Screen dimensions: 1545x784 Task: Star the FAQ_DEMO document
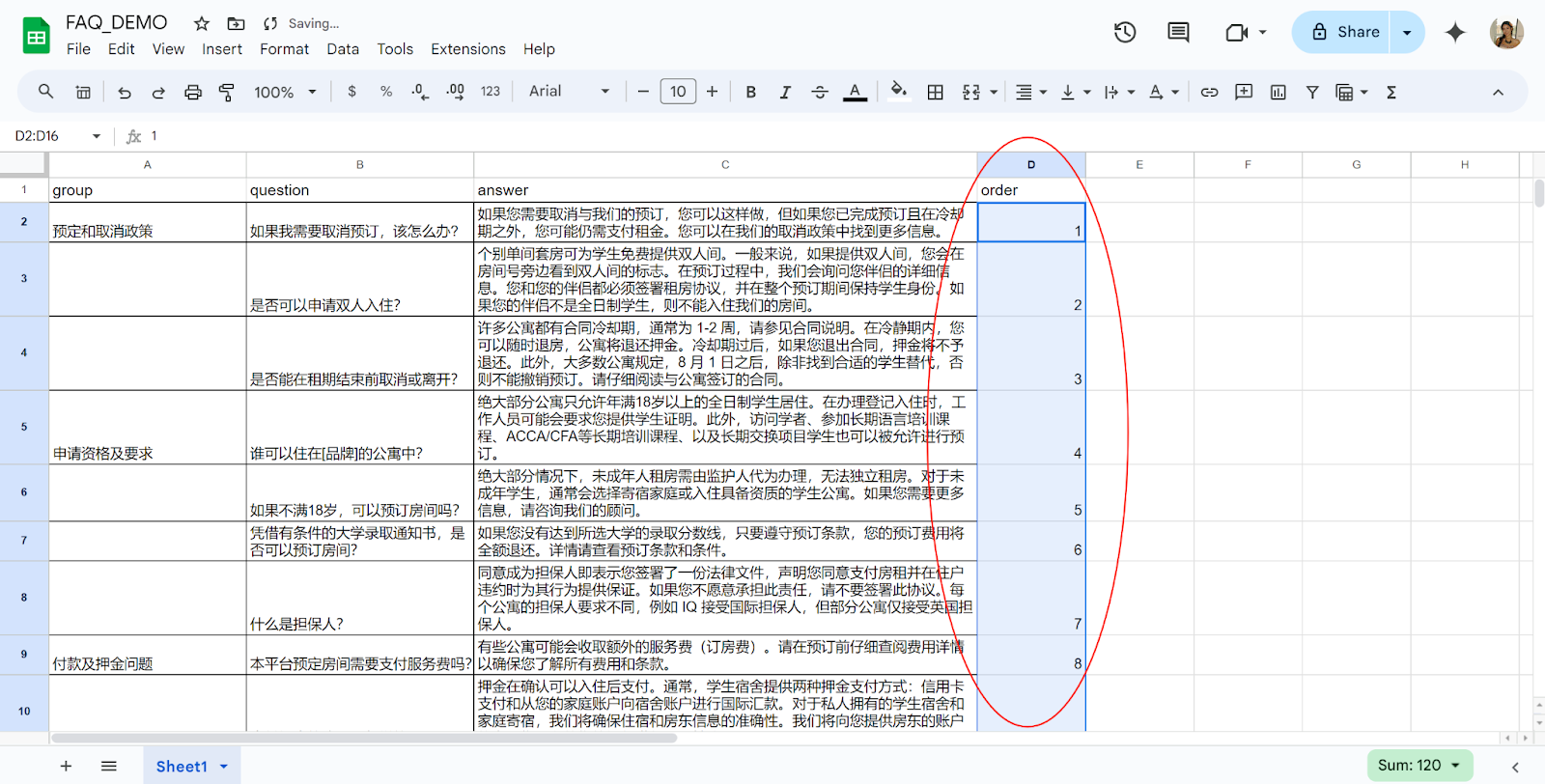201,23
